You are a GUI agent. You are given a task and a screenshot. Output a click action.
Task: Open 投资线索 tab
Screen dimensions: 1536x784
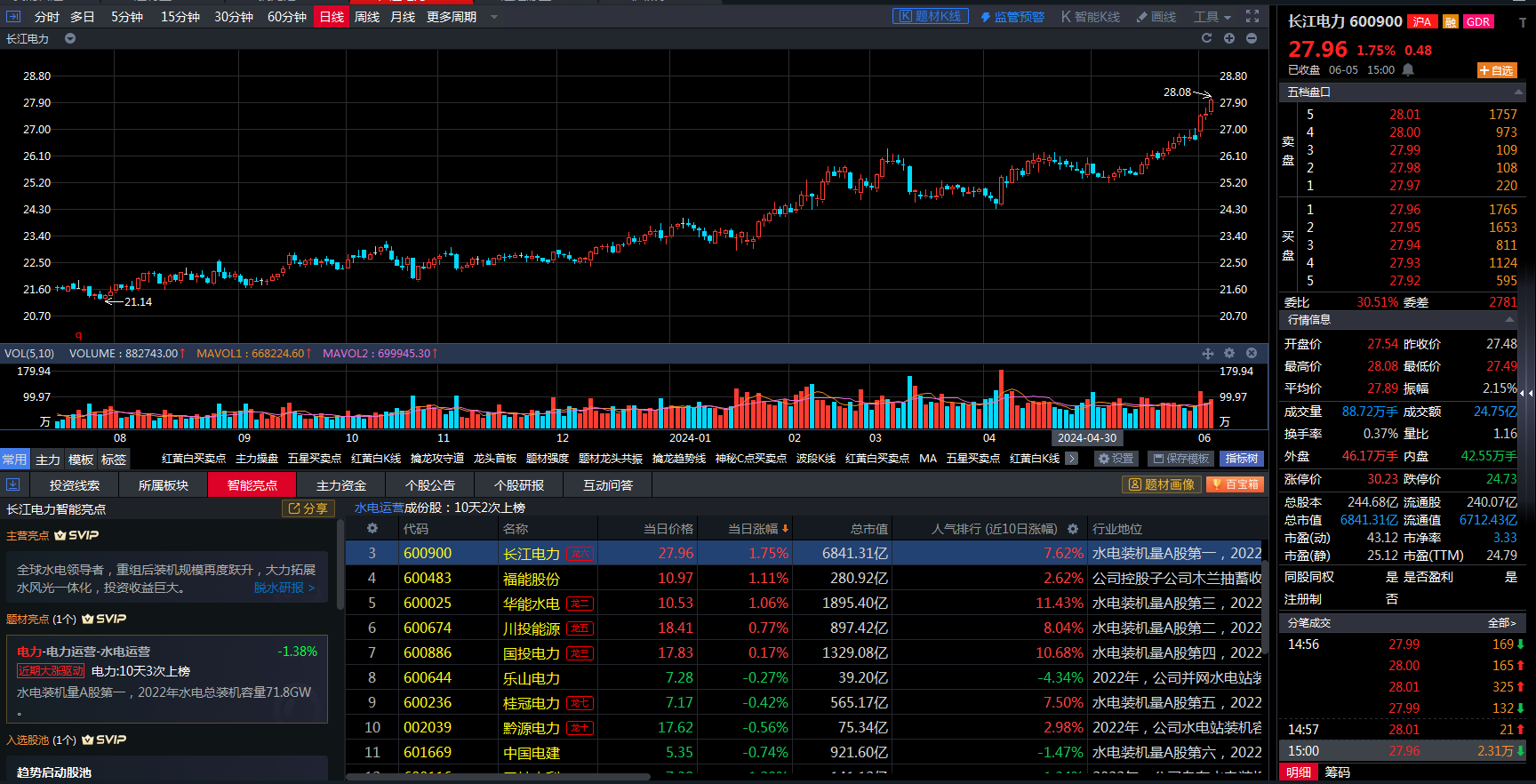[75, 484]
